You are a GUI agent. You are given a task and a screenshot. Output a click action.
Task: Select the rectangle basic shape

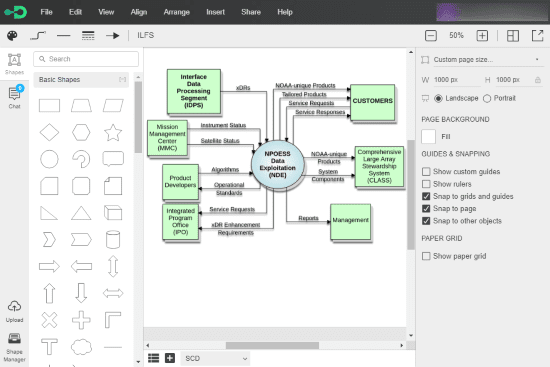pyautogui.click(x=49, y=106)
